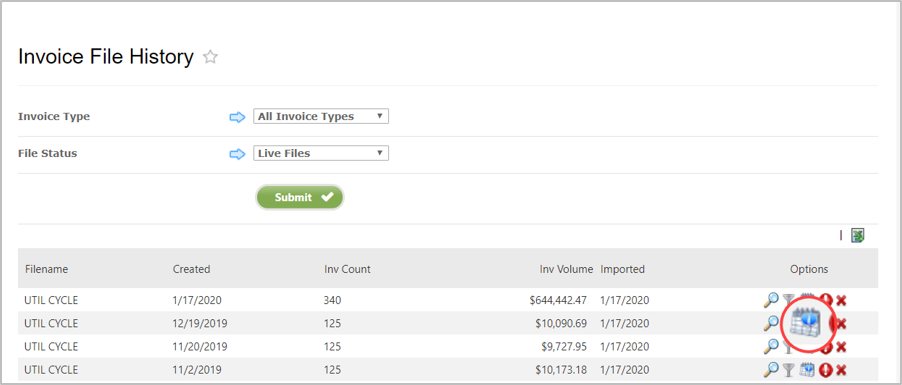Delete the $644,442.47 file with red X
Viewport: 902px width, 385px height.
[841, 300]
